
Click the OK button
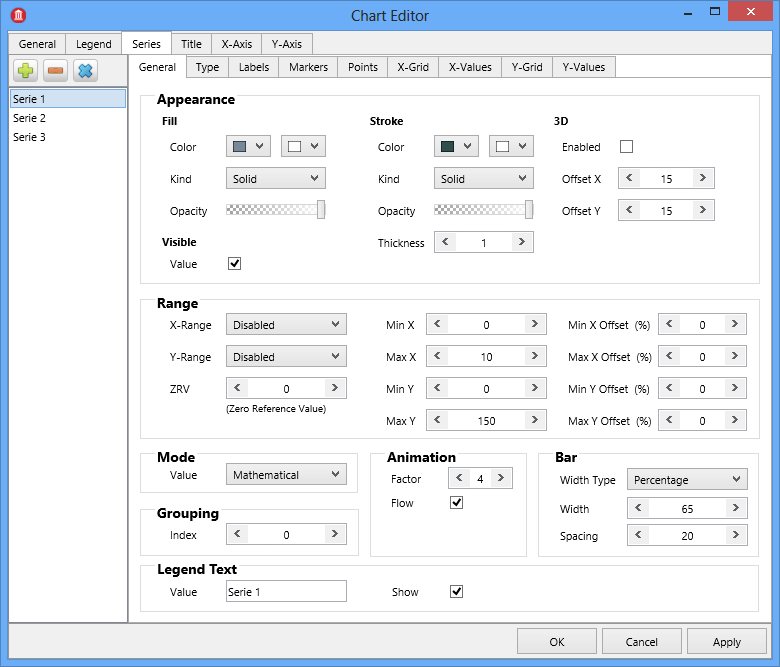(x=557, y=642)
